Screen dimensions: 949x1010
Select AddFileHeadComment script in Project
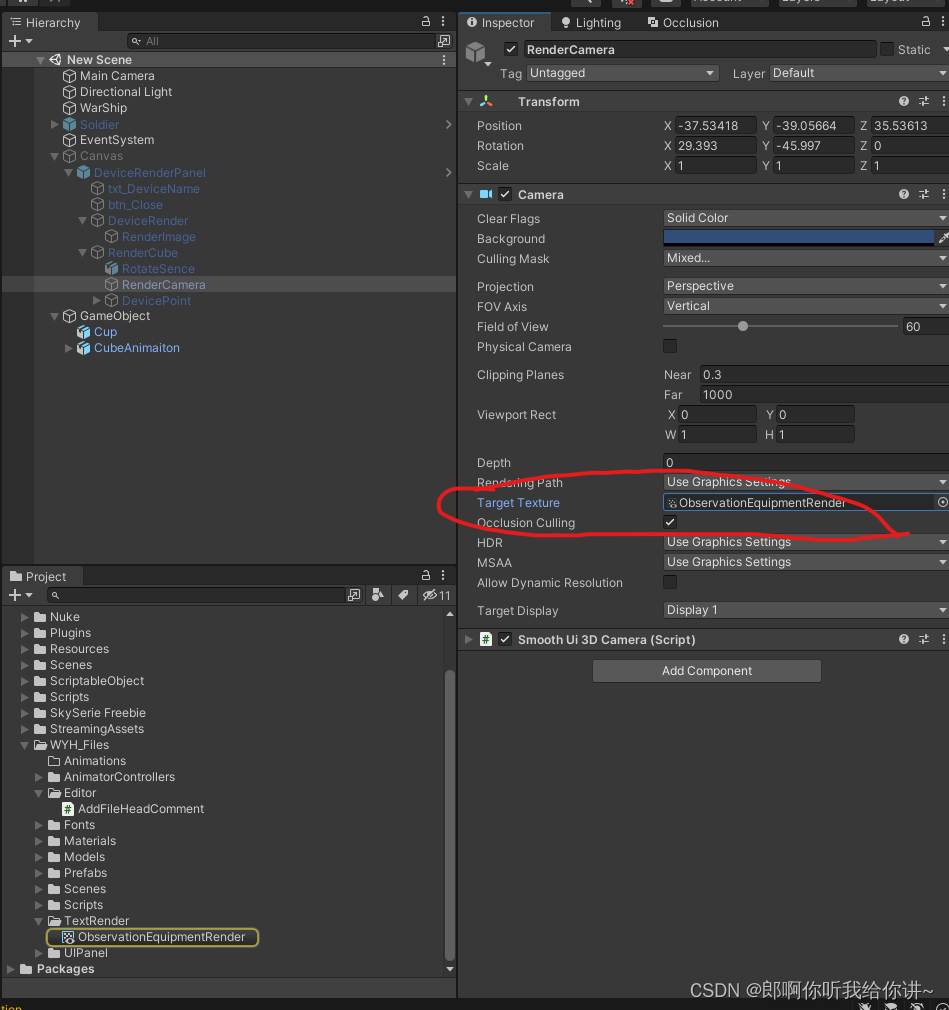tap(133, 808)
